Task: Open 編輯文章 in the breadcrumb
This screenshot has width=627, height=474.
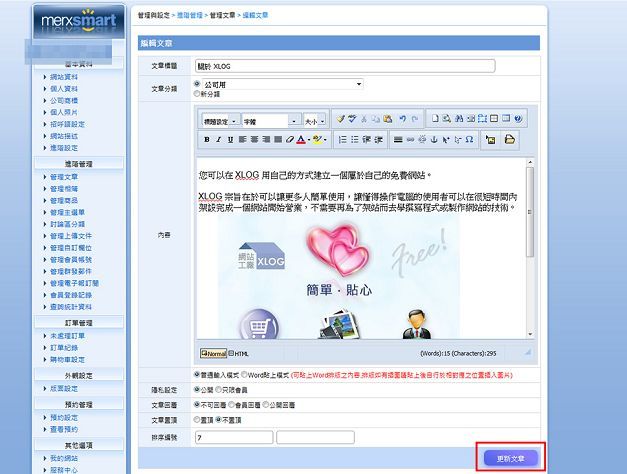Action: [x=255, y=15]
